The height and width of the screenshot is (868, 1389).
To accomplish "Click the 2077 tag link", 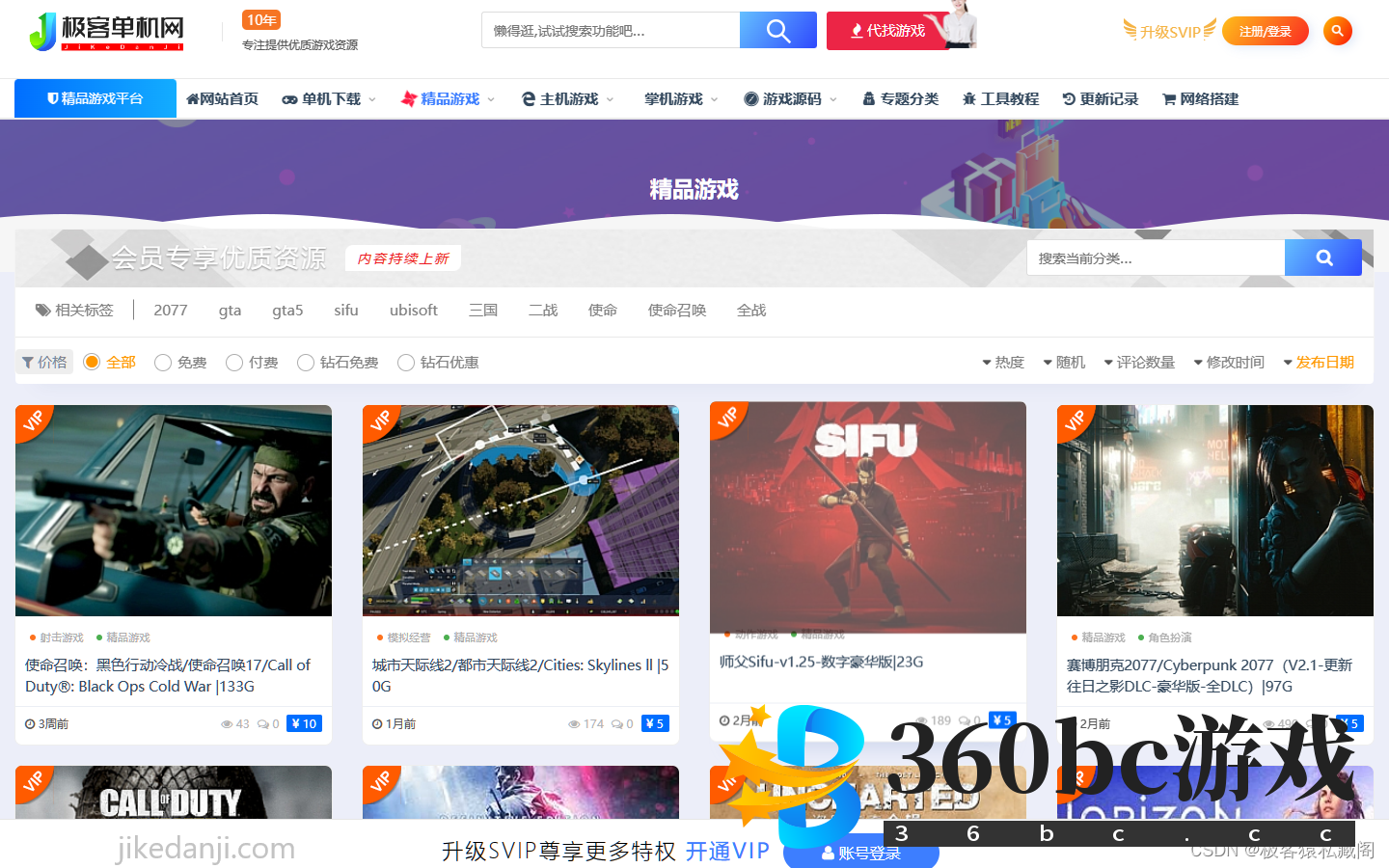I will click(x=171, y=311).
